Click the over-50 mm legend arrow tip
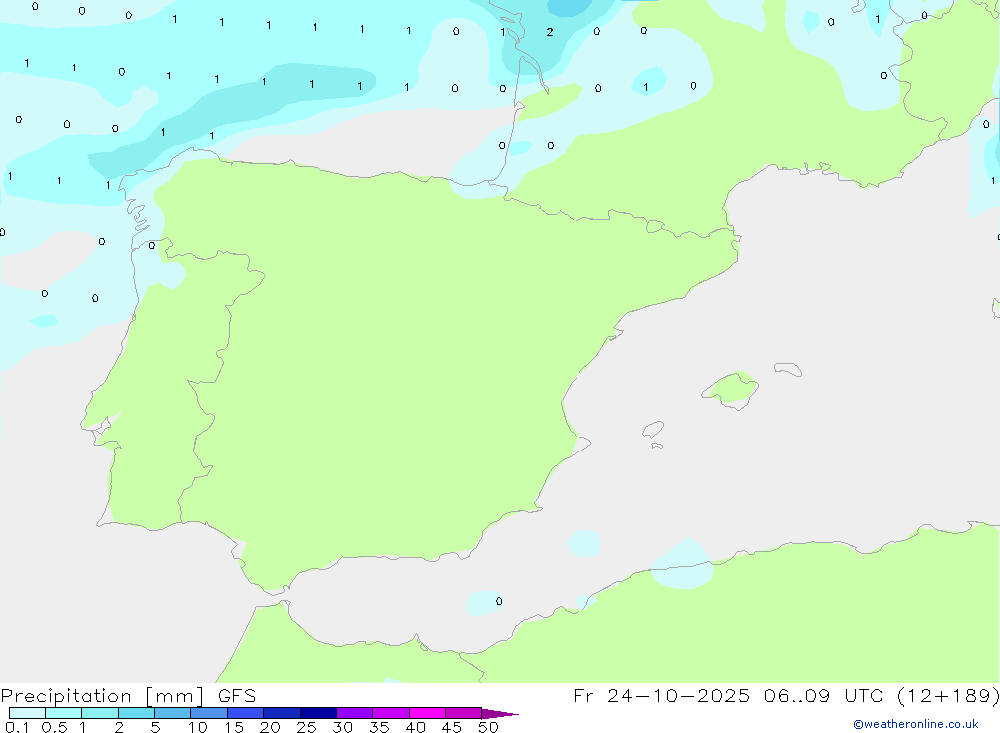Viewport: 1000px width, 733px height. pyautogui.click(x=500, y=713)
